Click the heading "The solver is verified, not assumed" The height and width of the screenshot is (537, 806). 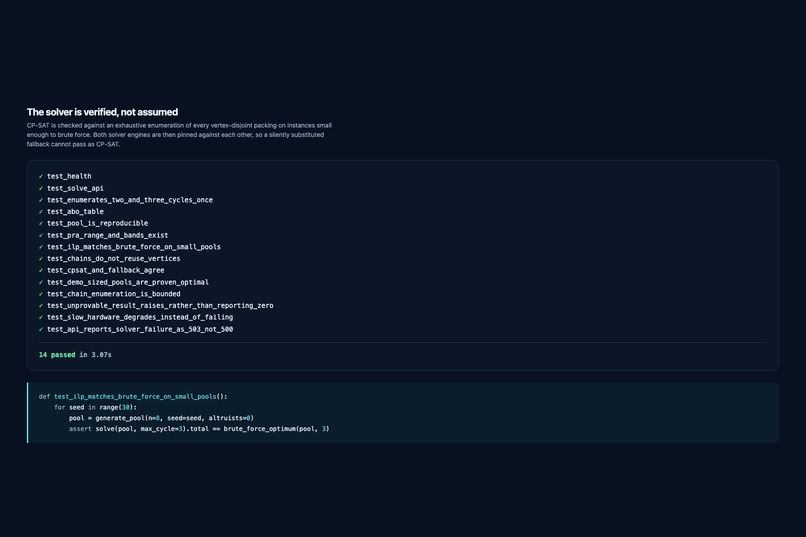102,112
